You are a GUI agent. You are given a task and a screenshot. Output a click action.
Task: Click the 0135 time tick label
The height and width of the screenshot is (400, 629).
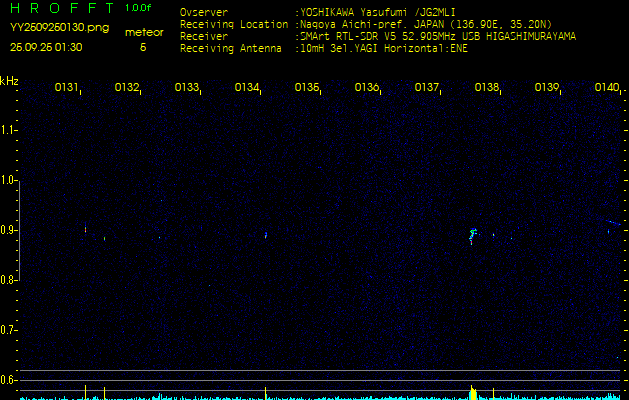306,87
